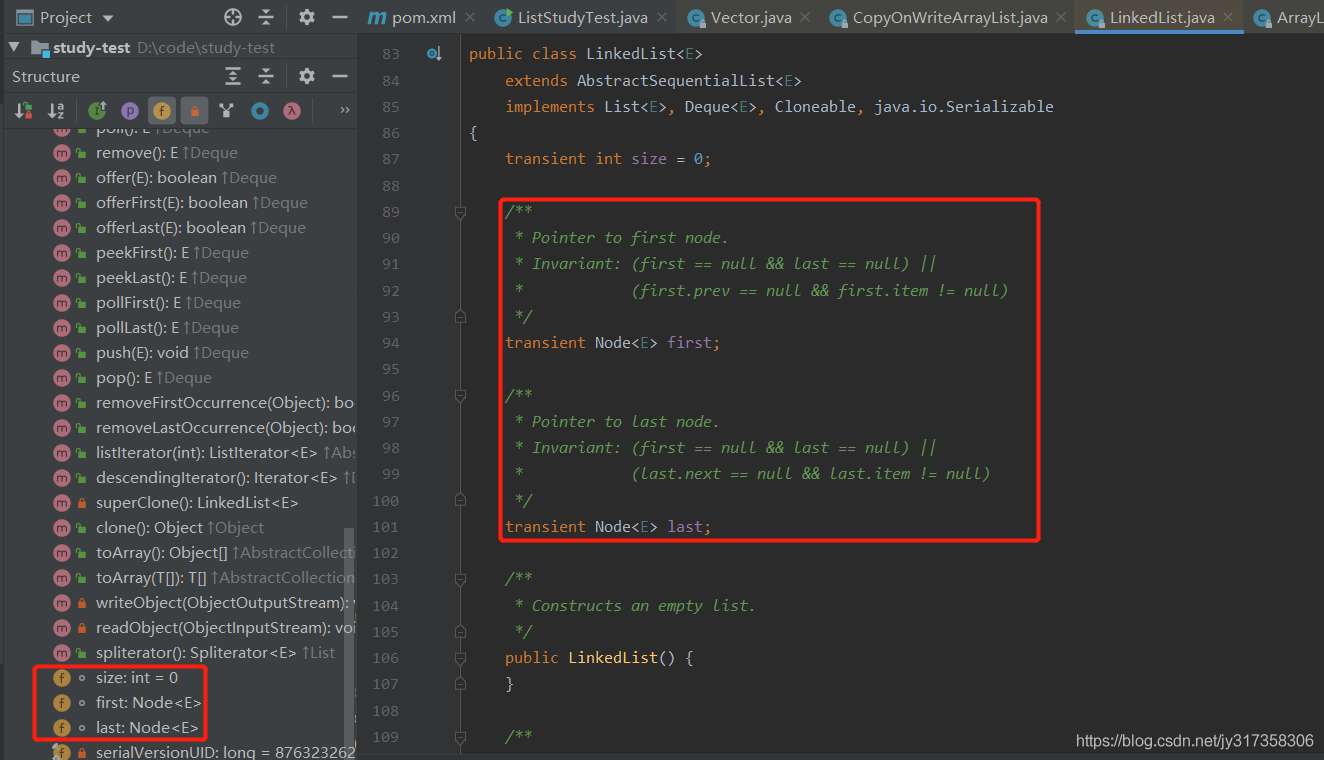Screen dimensions: 1324x760
Task: Collapse all nodes in Structure panel
Action: tap(266, 76)
